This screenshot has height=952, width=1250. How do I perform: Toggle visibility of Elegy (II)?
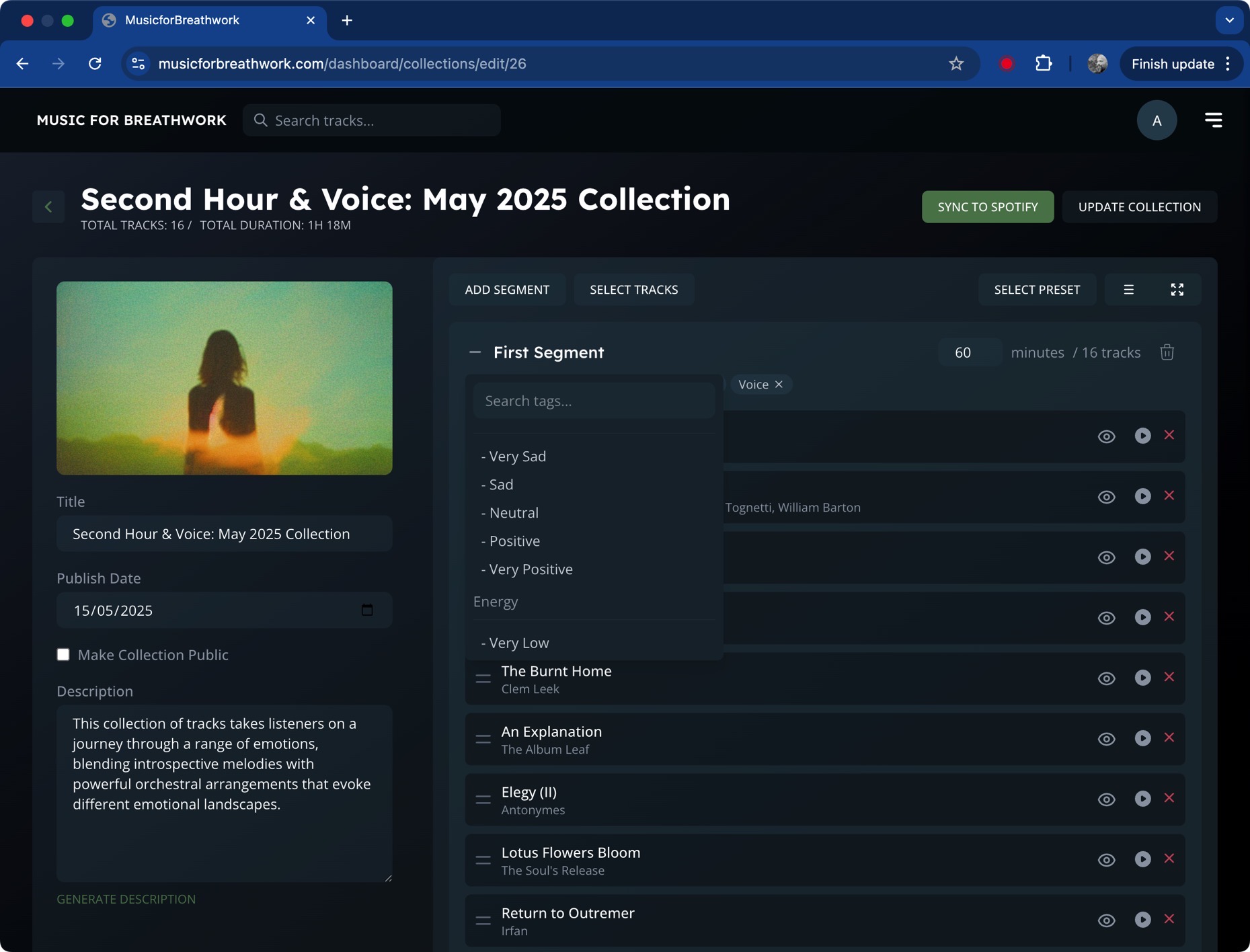point(1106,799)
